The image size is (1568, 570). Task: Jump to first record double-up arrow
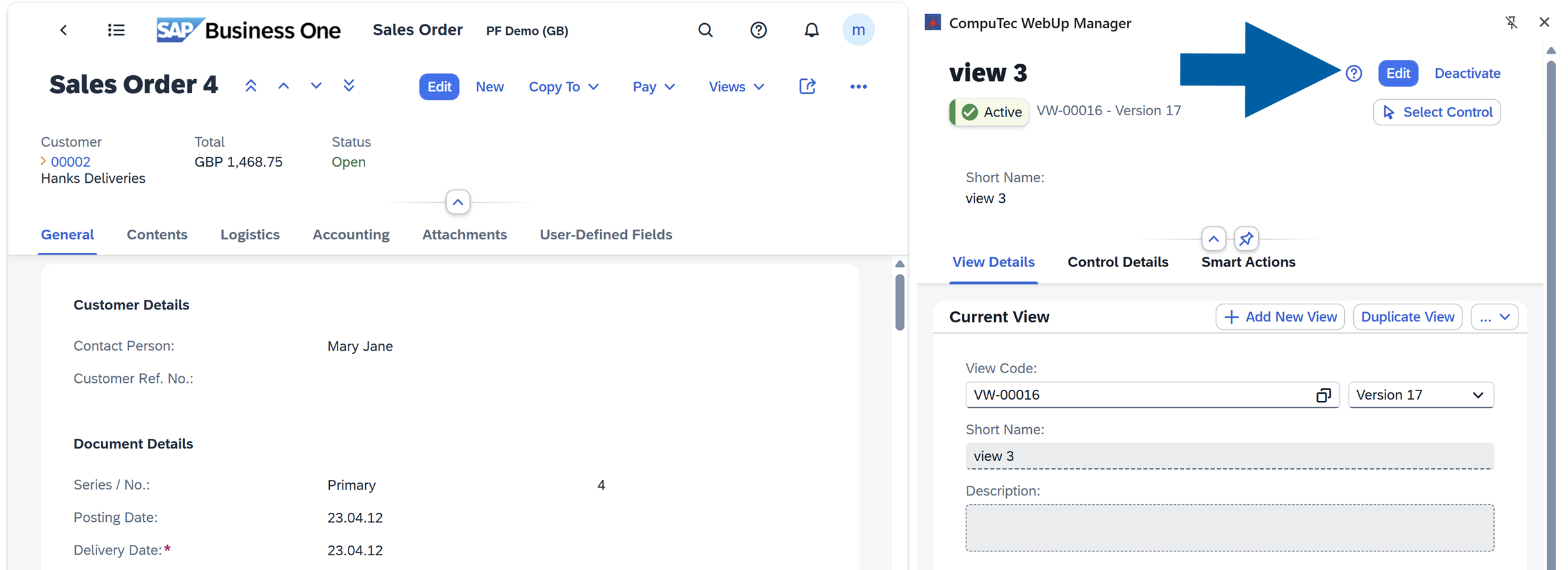click(x=251, y=86)
